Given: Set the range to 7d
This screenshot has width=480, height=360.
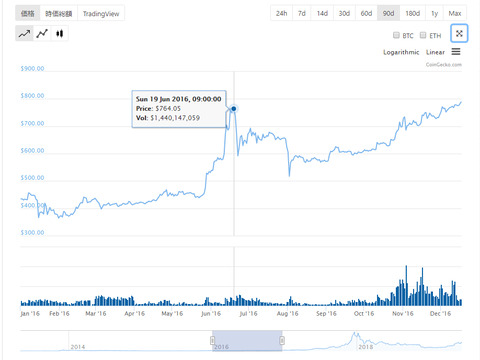Looking at the screenshot, I should coord(302,13).
